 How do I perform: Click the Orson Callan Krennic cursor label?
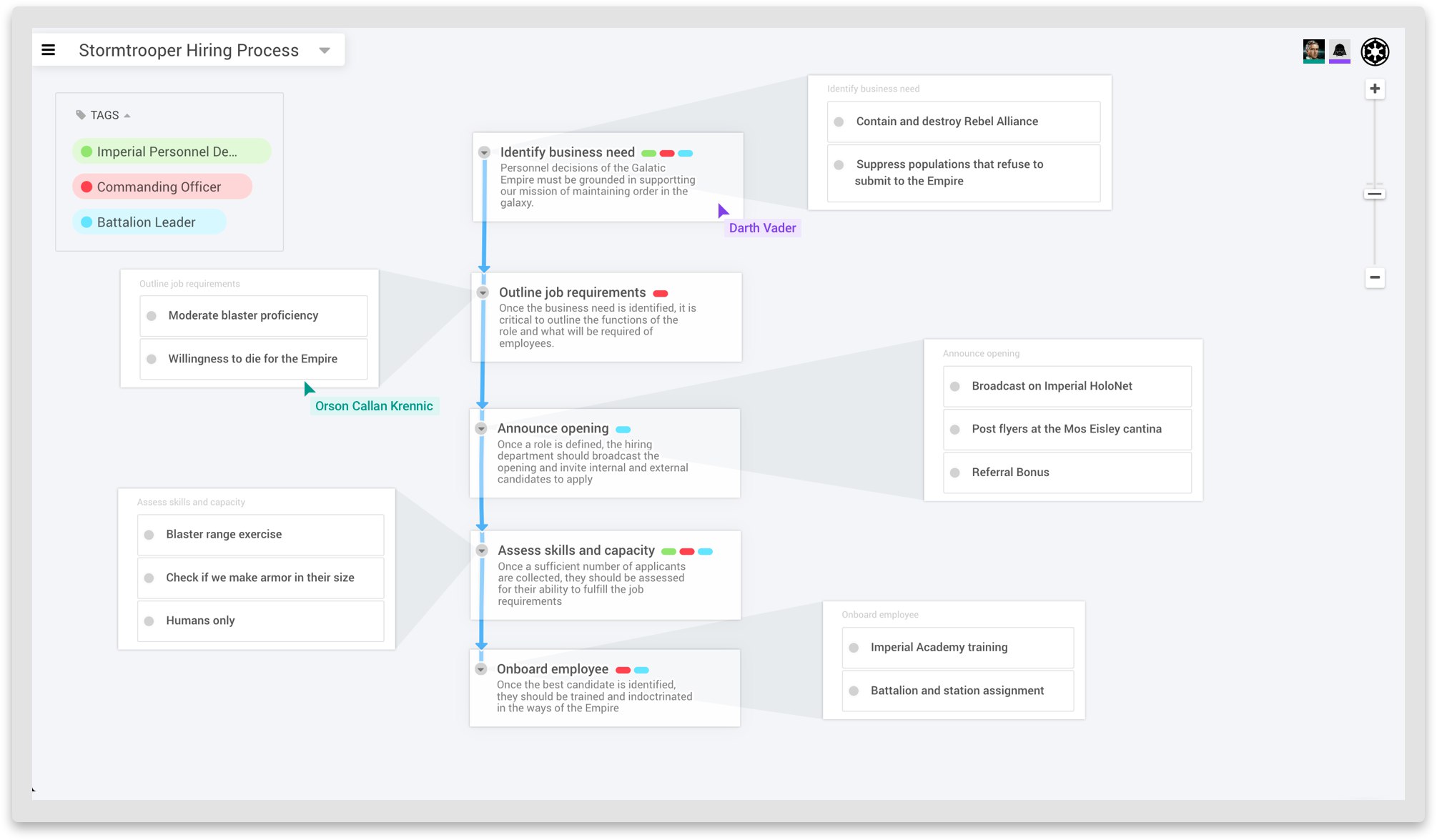coord(374,406)
